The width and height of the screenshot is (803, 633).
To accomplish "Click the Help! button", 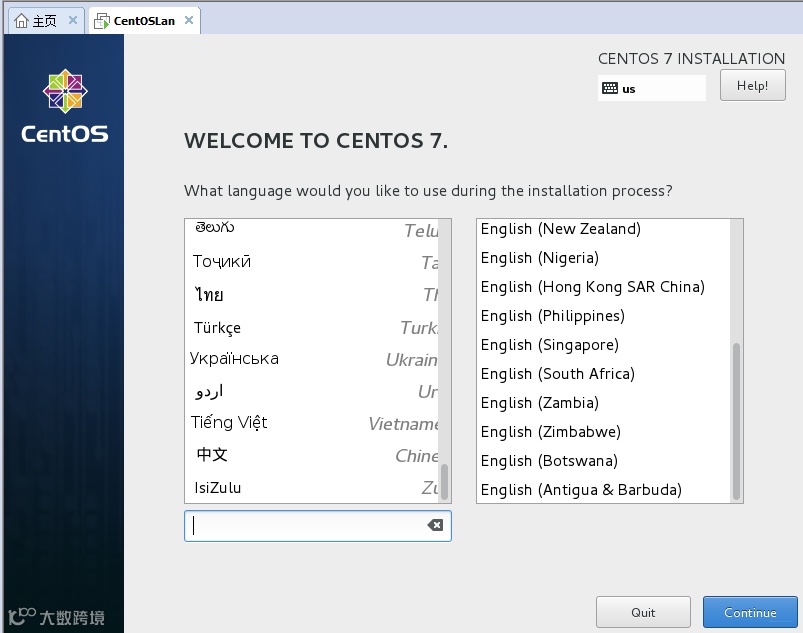I will (x=752, y=86).
